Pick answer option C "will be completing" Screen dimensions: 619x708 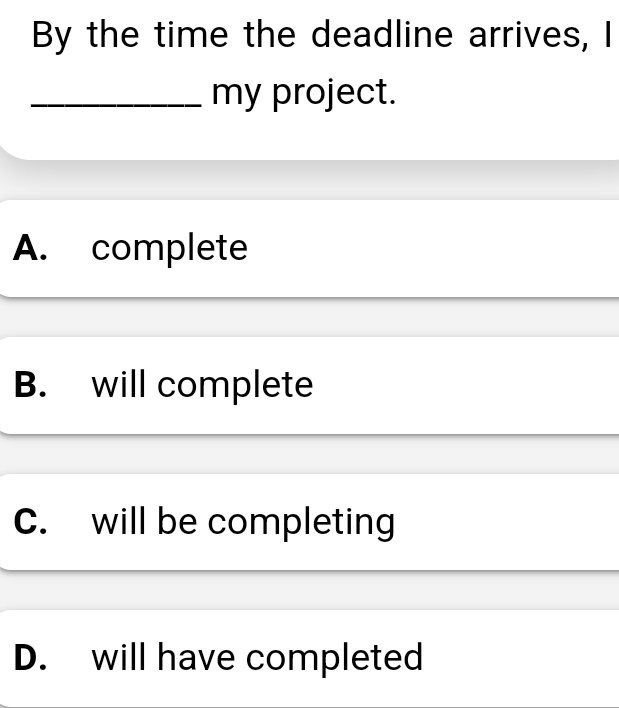pyautogui.click(x=310, y=522)
